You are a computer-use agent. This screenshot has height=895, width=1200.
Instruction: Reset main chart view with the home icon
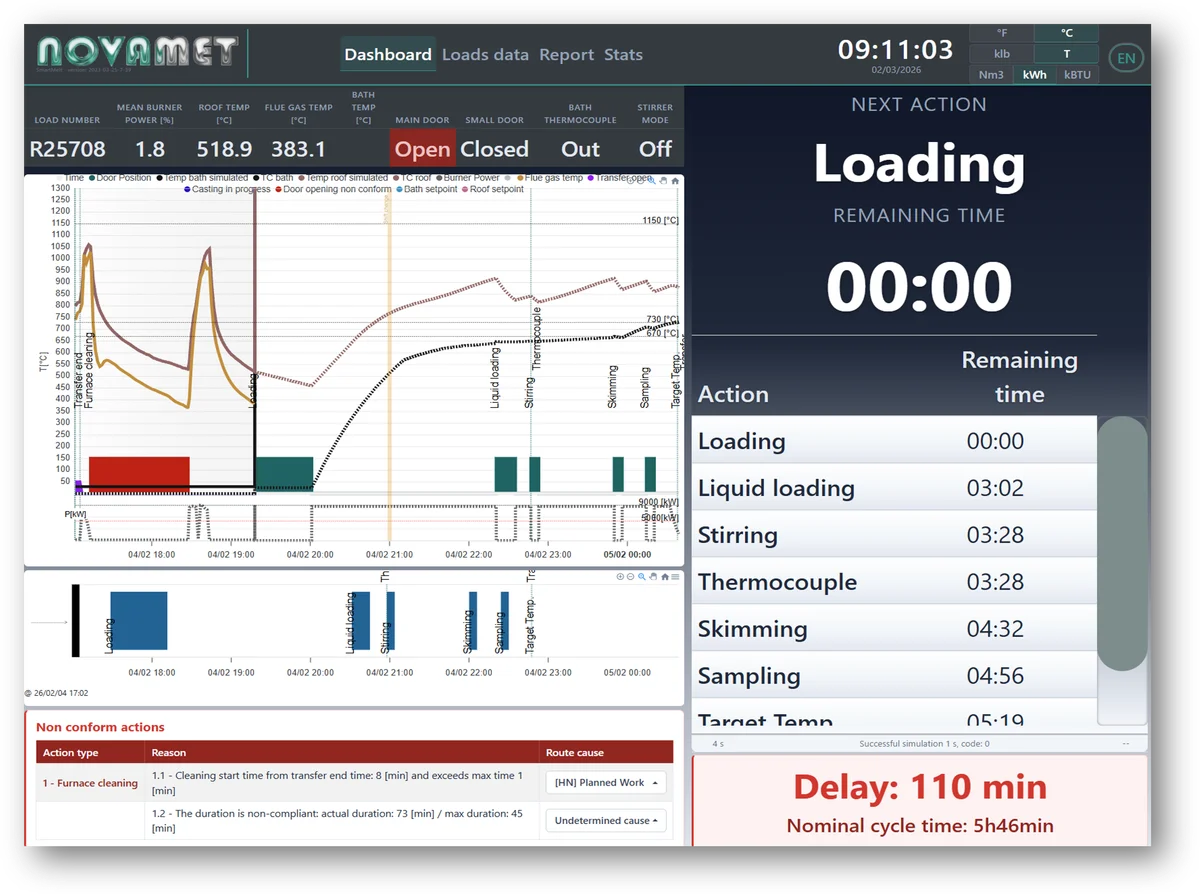675,181
